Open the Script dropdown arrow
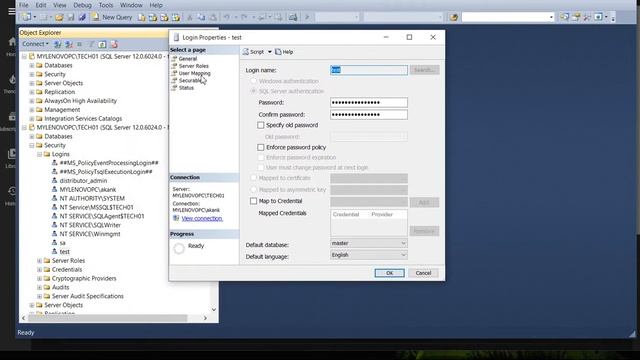Viewport: 640px width, 360px height. (x=269, y=52)
